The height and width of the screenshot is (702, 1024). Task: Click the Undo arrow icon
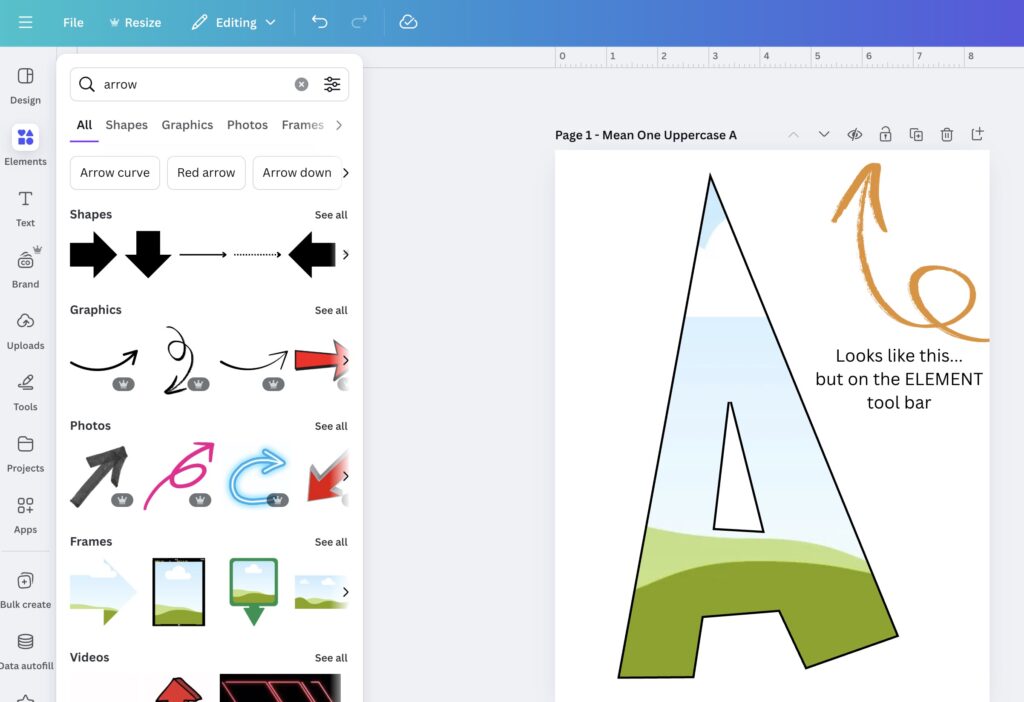(319, 22)
